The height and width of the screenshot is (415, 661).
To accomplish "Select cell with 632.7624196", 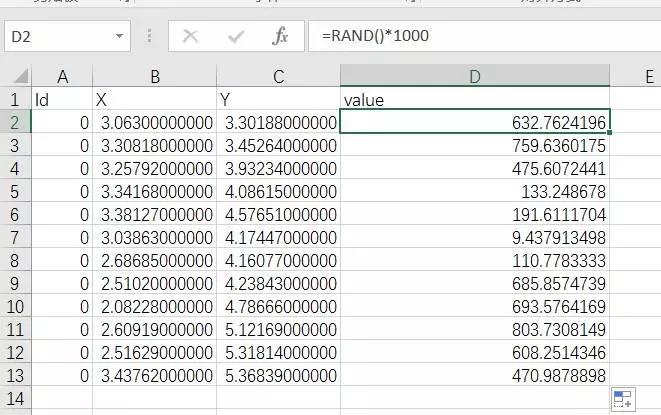I will pos(475,122).
